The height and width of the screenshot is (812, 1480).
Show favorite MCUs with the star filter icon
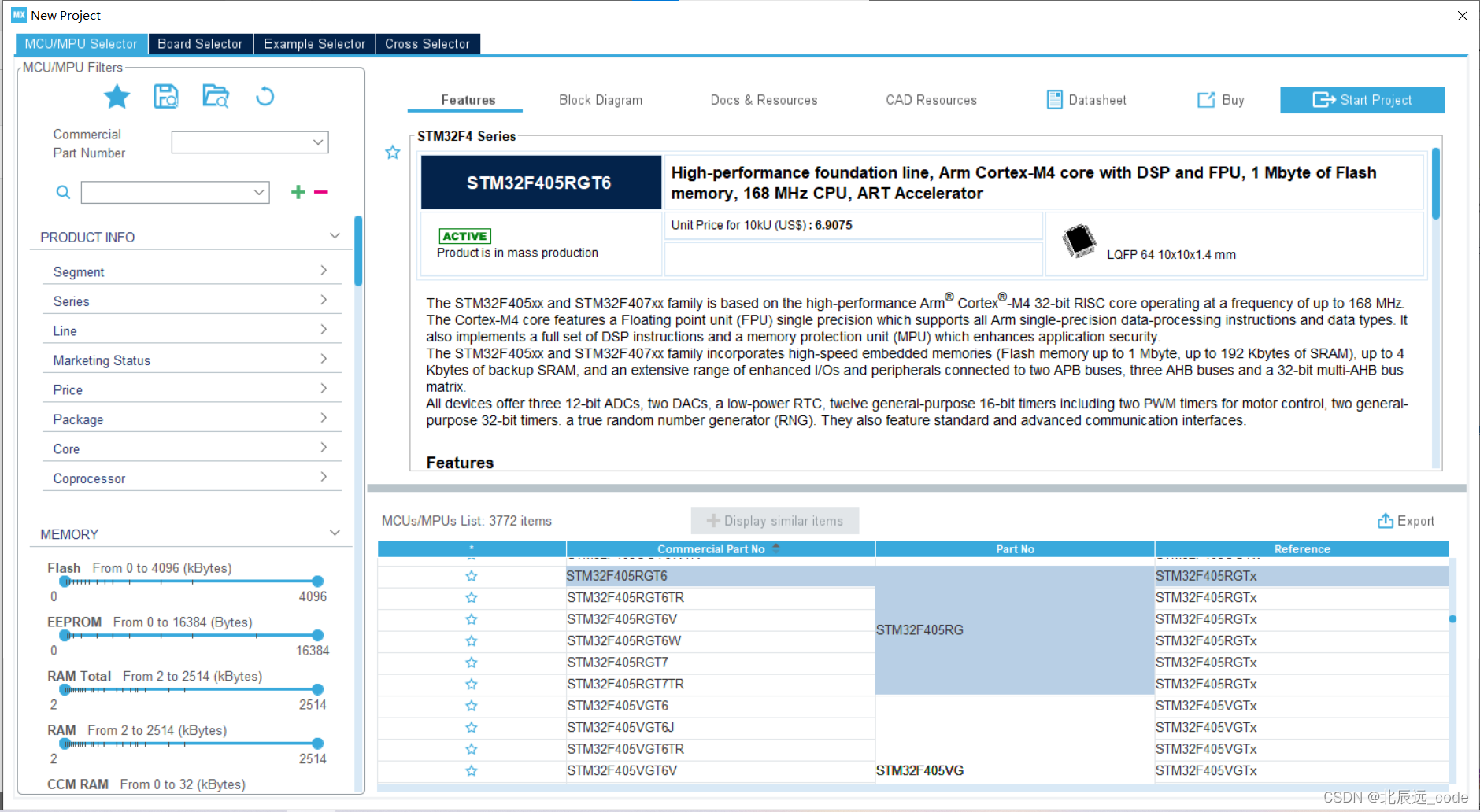click(117, 97)
